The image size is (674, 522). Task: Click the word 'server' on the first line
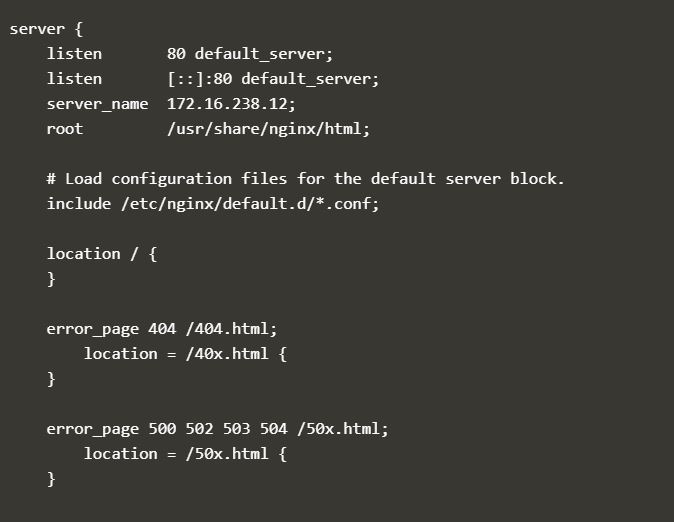37,28
